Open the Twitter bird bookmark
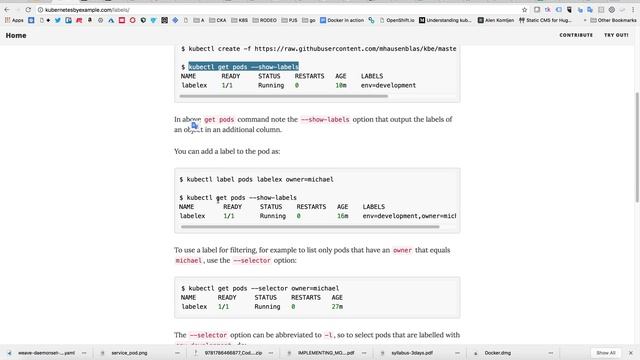This screenshot has width=640, height=360. (58, 20)
